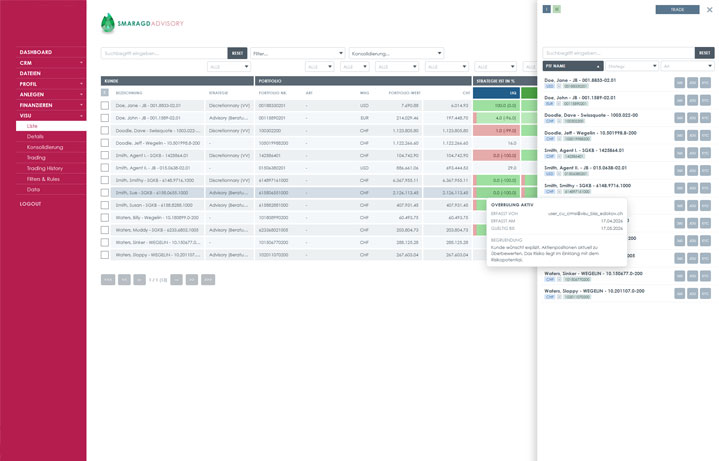Screen dimensions: 719x461
Task: Open the Filter dropdown above the table
Action: 297,53
